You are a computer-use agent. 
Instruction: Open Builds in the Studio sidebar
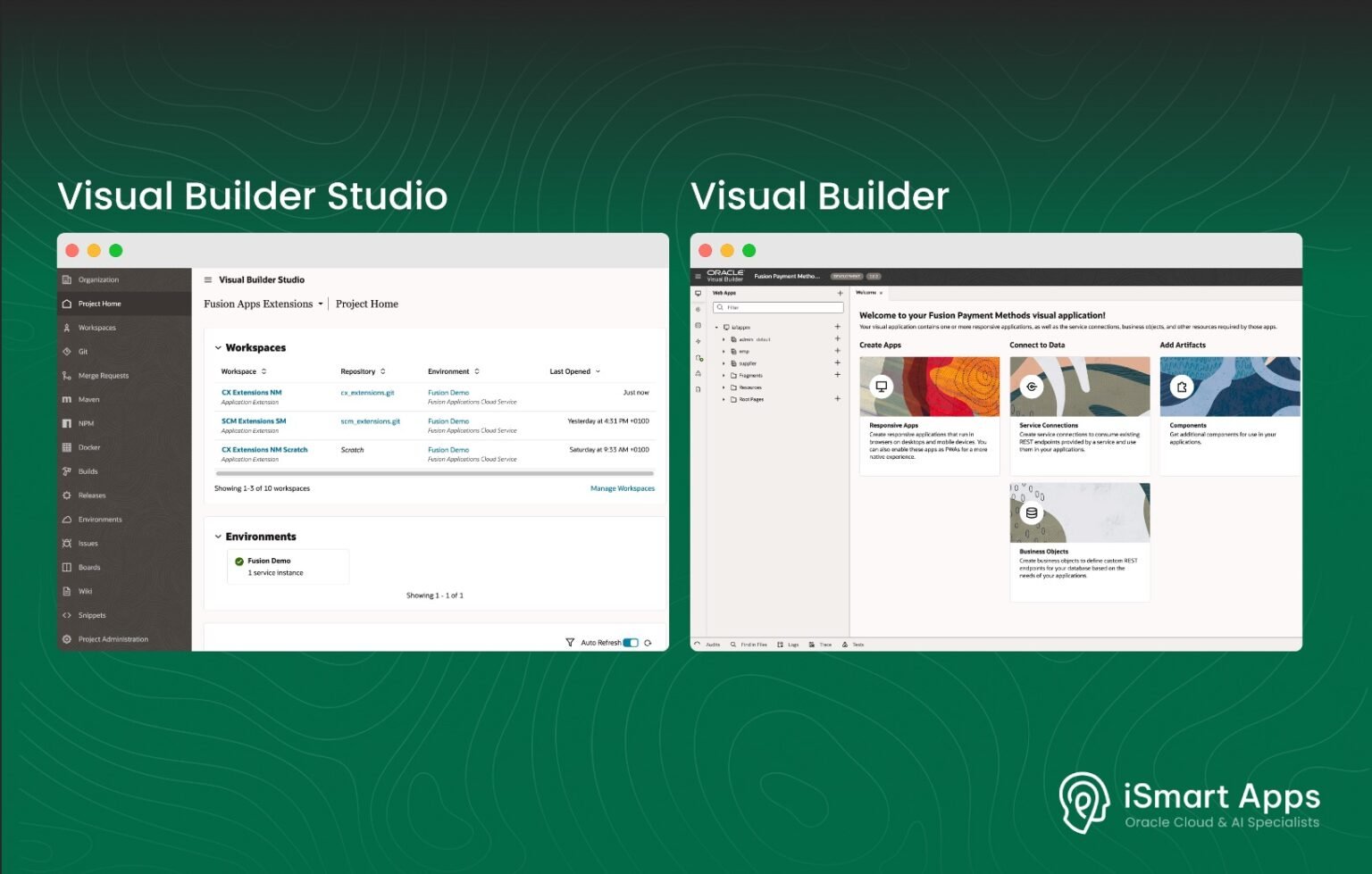pos(124,471)
